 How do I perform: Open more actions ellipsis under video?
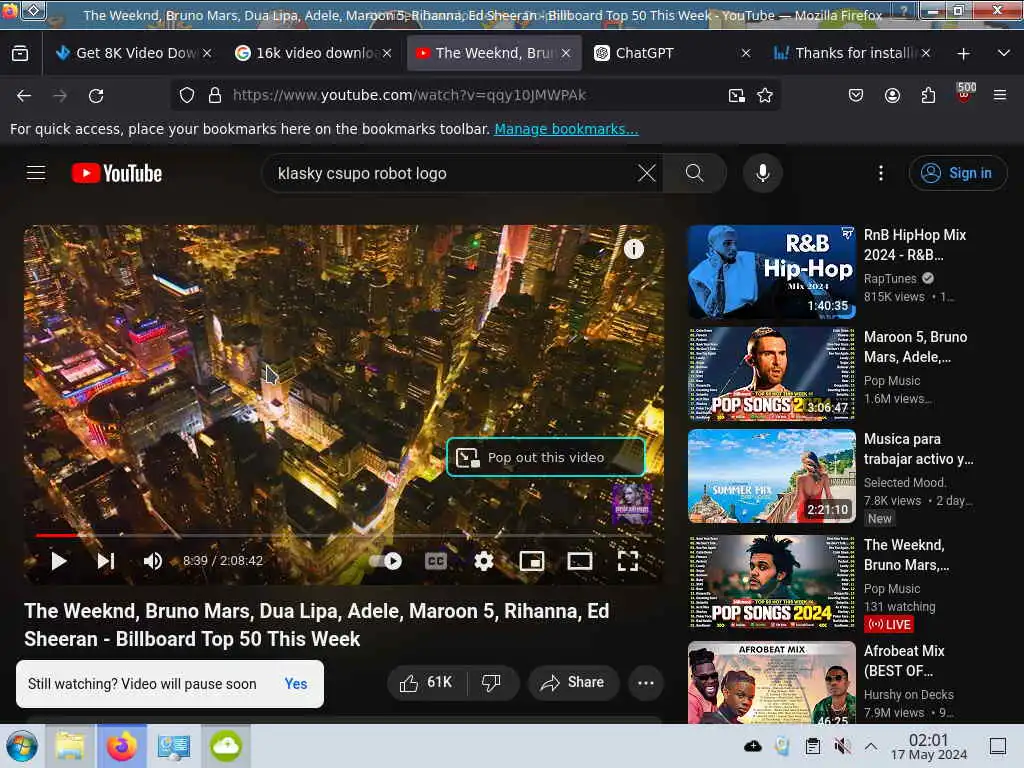point(646,682)
